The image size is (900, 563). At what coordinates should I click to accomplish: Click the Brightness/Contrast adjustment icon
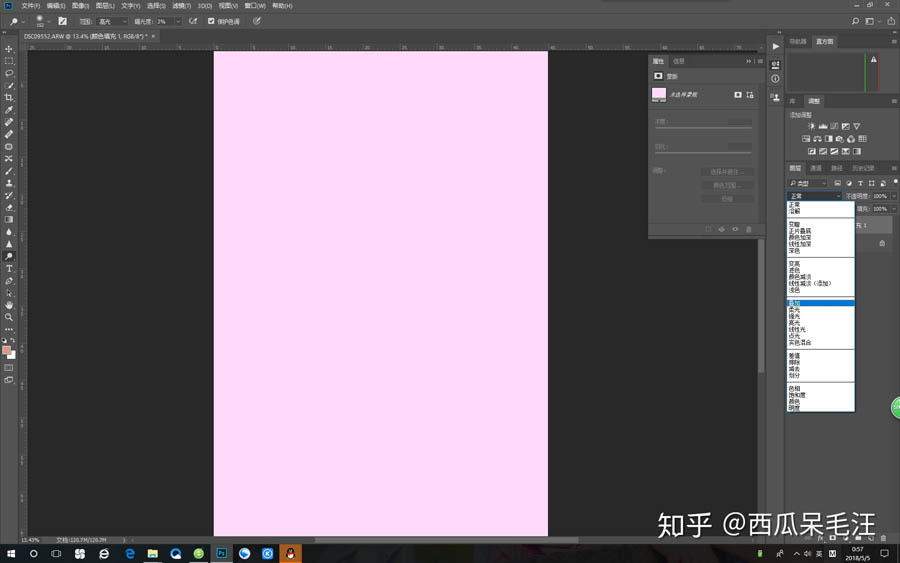[811, 126]
